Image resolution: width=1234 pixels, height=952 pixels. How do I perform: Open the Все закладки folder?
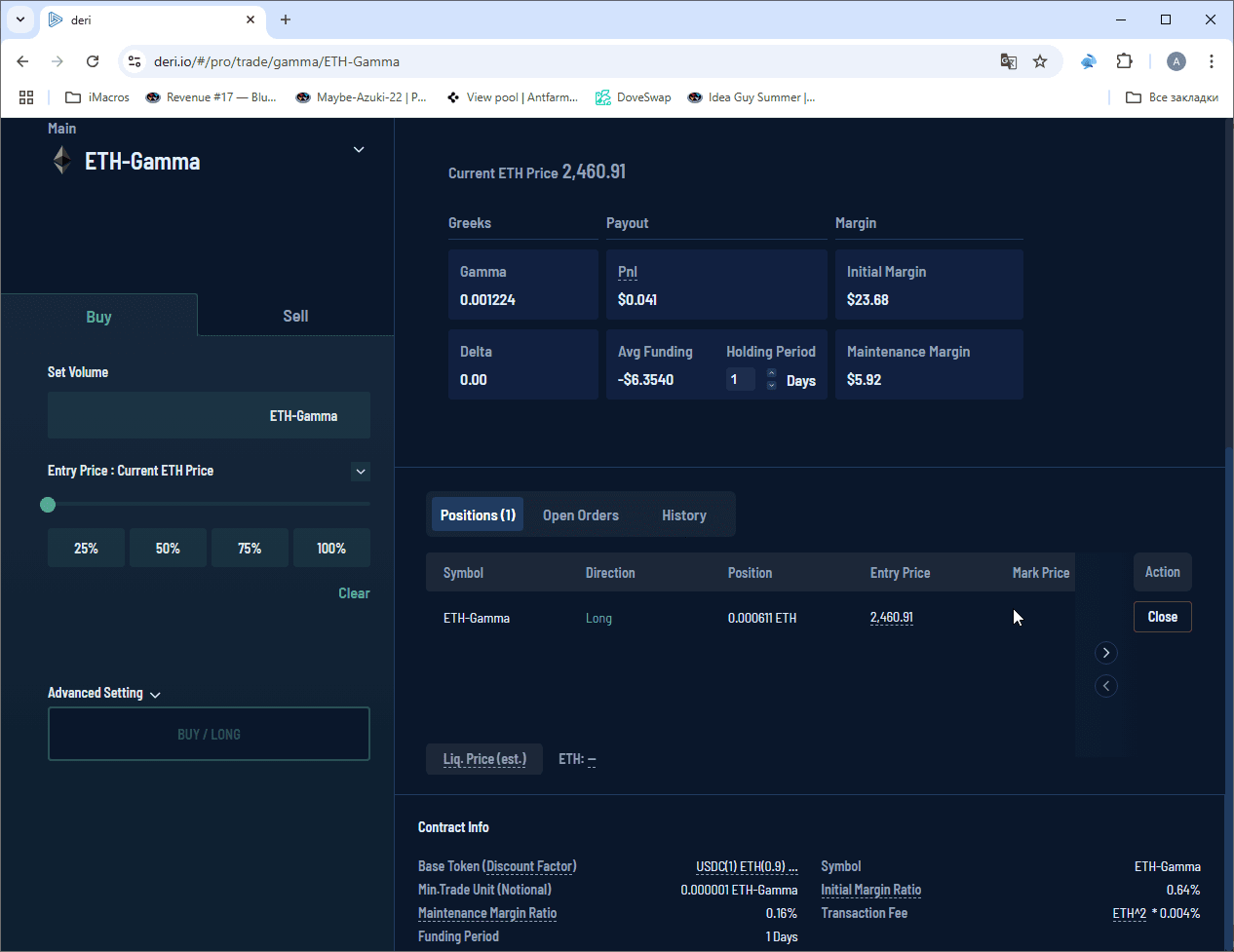(x=1172, y=97)
